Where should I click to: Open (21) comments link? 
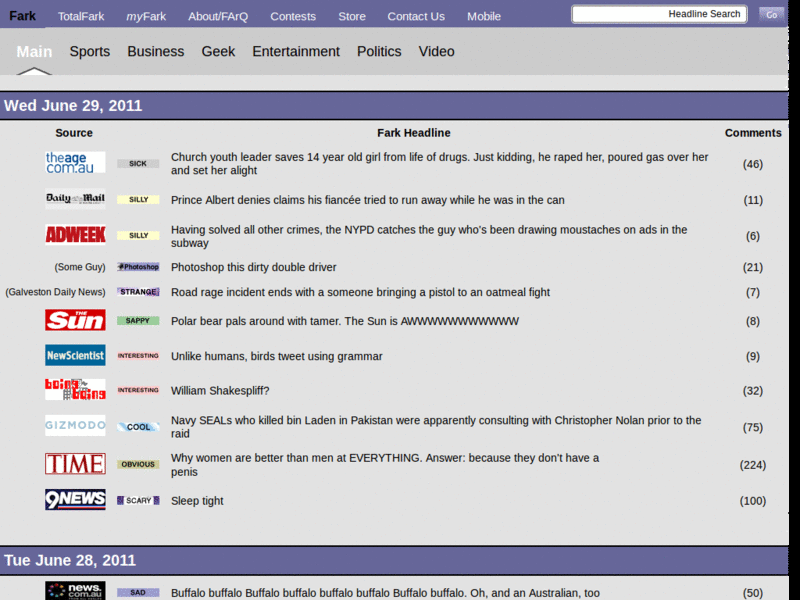coord(753,267)
